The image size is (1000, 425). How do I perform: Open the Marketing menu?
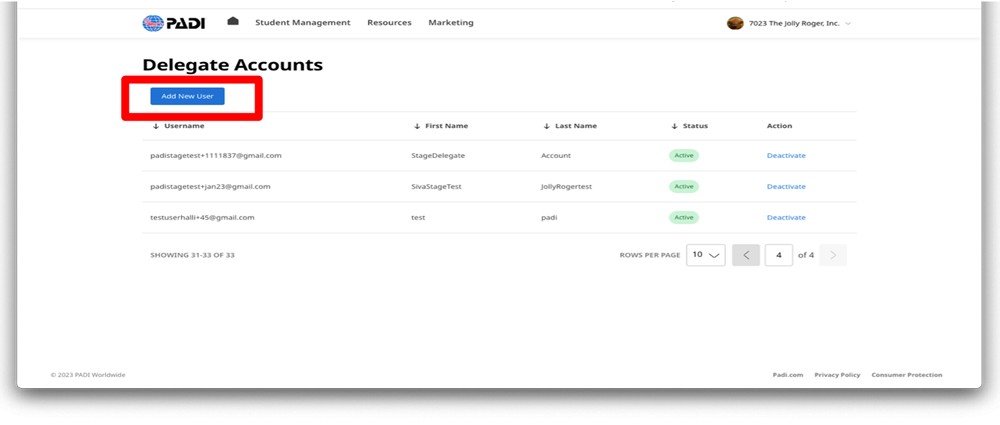[451, 23]
